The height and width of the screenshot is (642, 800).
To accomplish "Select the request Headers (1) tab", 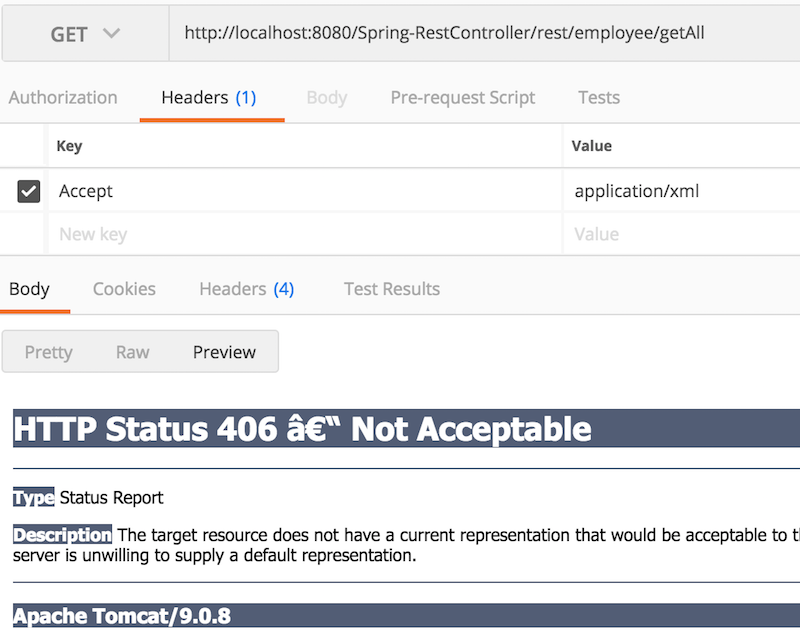I will 209,97.
